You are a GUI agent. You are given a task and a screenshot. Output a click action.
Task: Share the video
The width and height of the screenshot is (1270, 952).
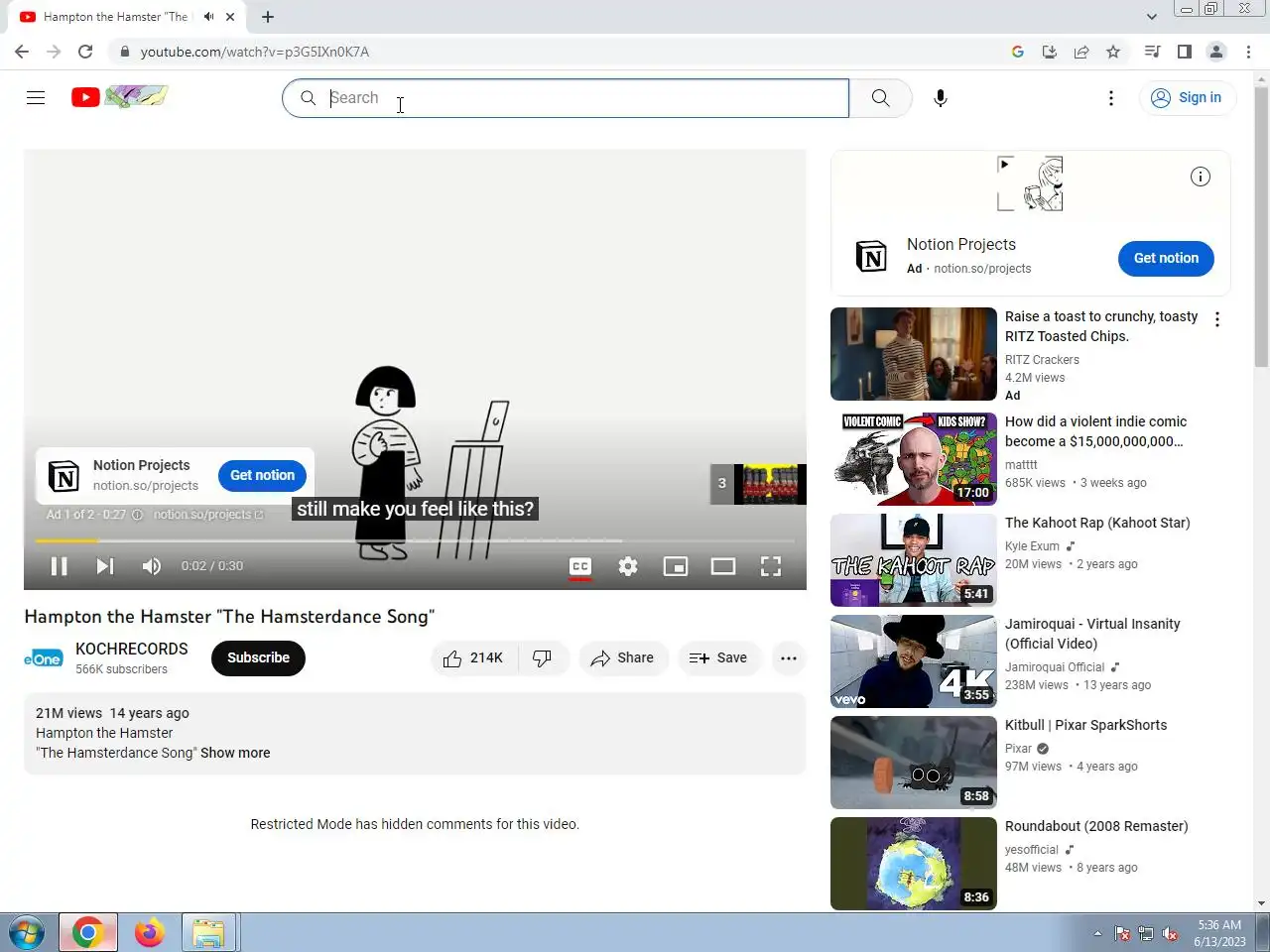pyautogui.click(x=622, y=658)
